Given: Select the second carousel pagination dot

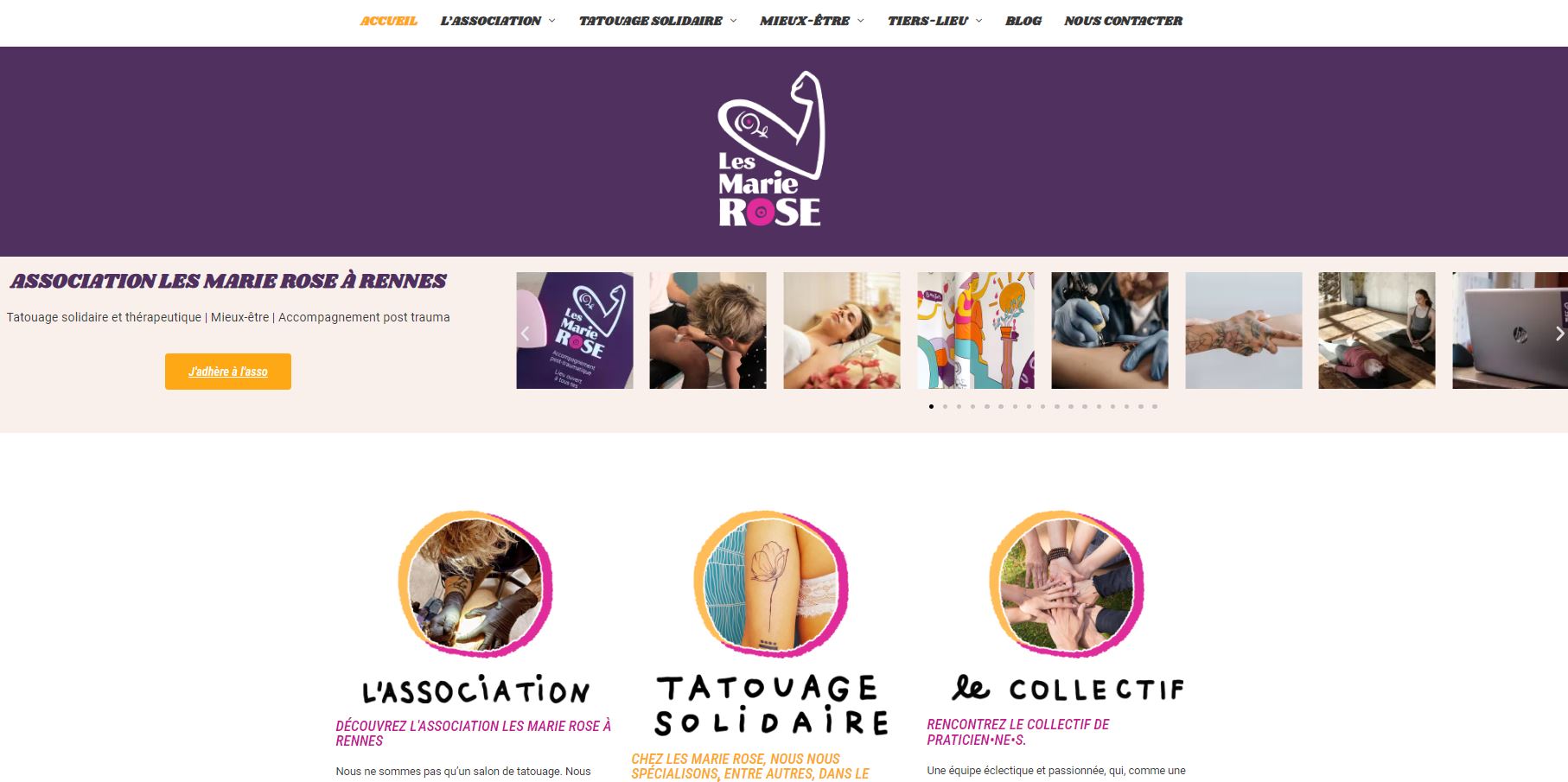Looking at the screenshot, I should tap(945, 406).
